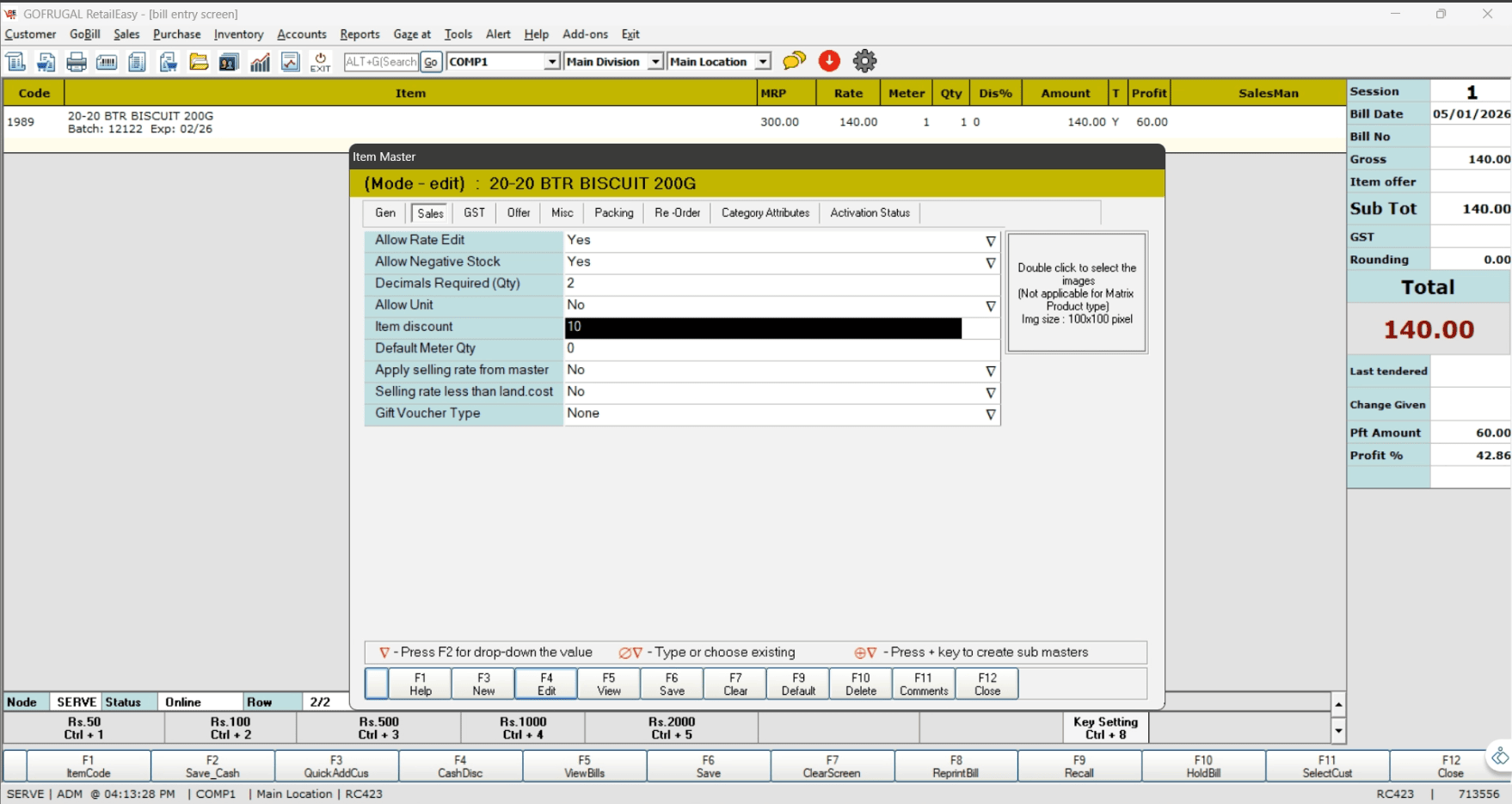The height and width of the screenshot is (804, 1512).
Task: Switch to the Packing tab
Action: [x=614, y=212]
